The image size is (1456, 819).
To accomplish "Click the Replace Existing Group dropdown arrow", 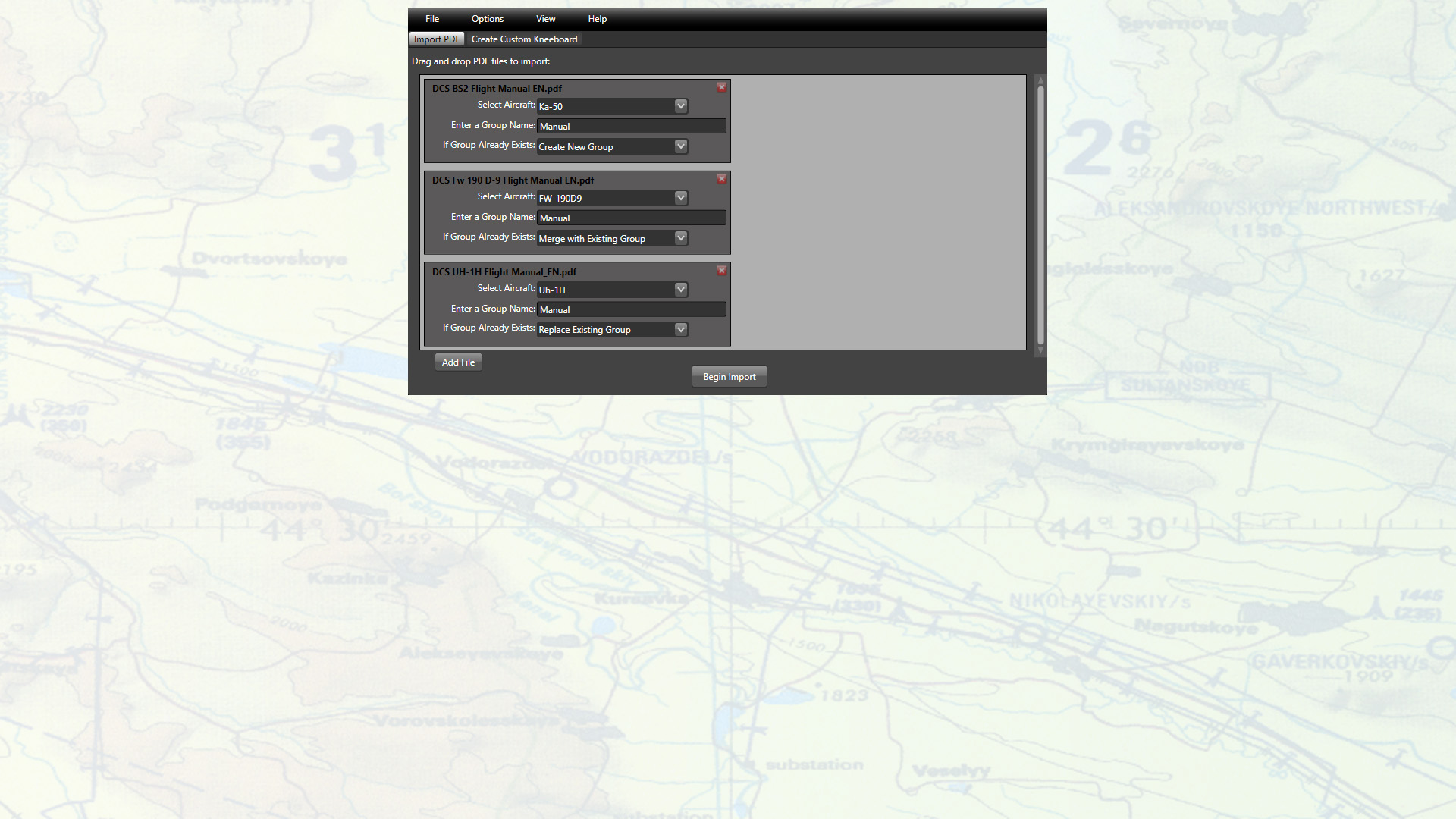I will (x=680, y=329).
